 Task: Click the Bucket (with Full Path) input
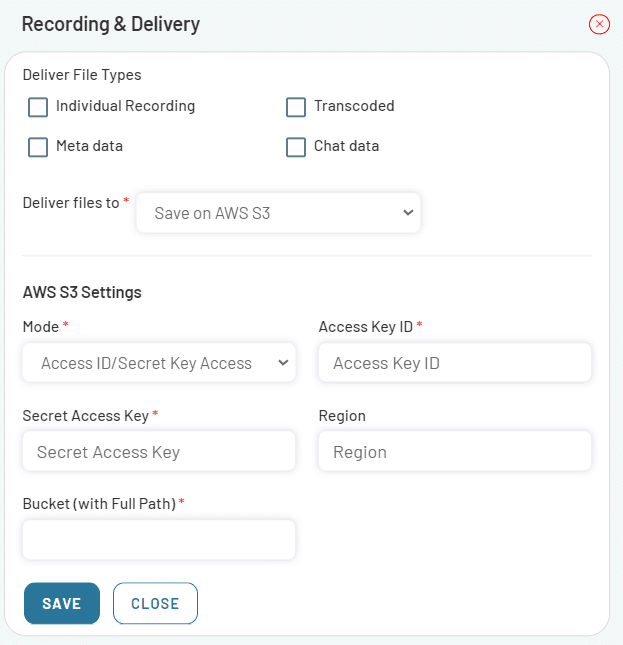[x=159, y=540]
